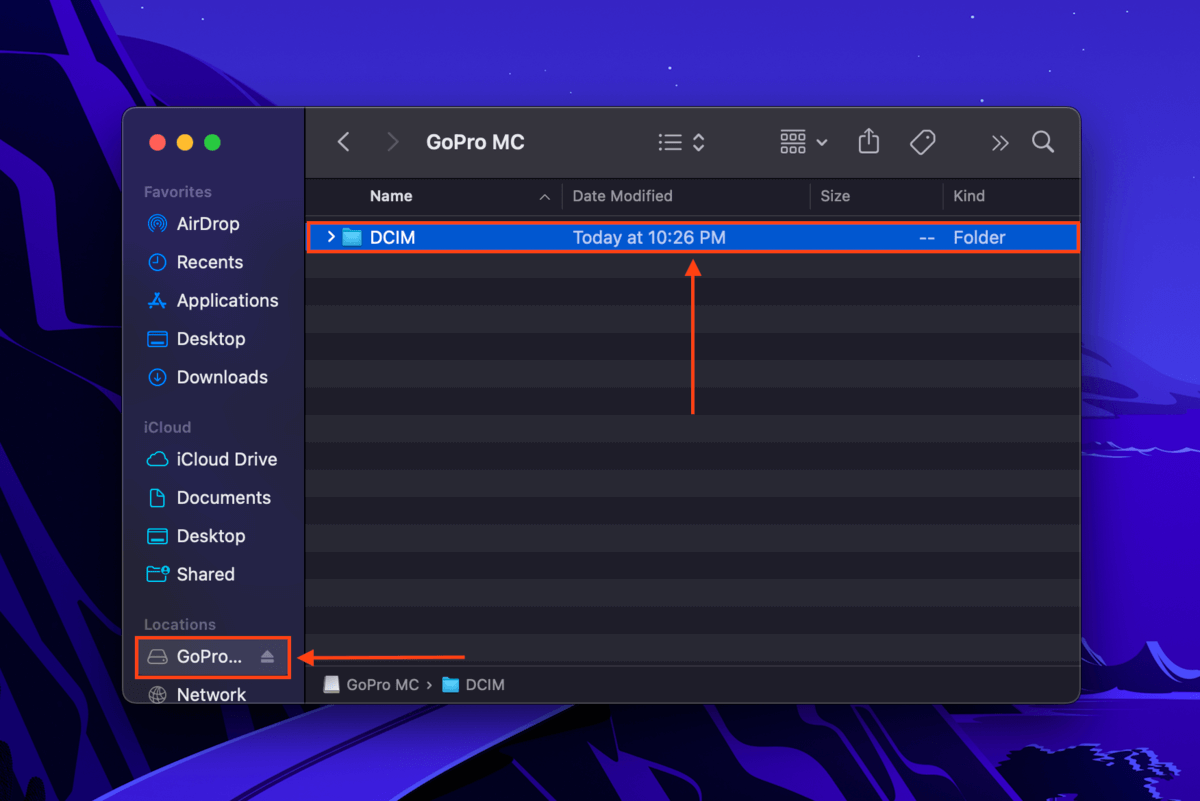Sort by Kind column header
The width and height of the screenshot is (1200, 801).
(969, 196)
